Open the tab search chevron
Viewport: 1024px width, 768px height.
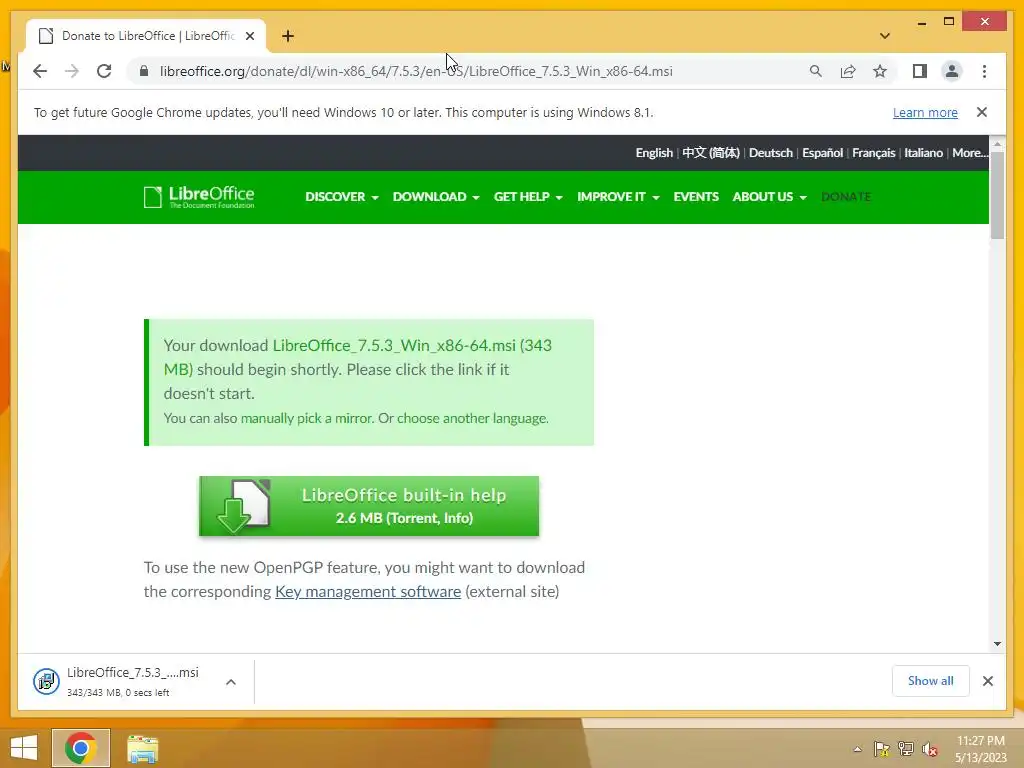point(885,36)
